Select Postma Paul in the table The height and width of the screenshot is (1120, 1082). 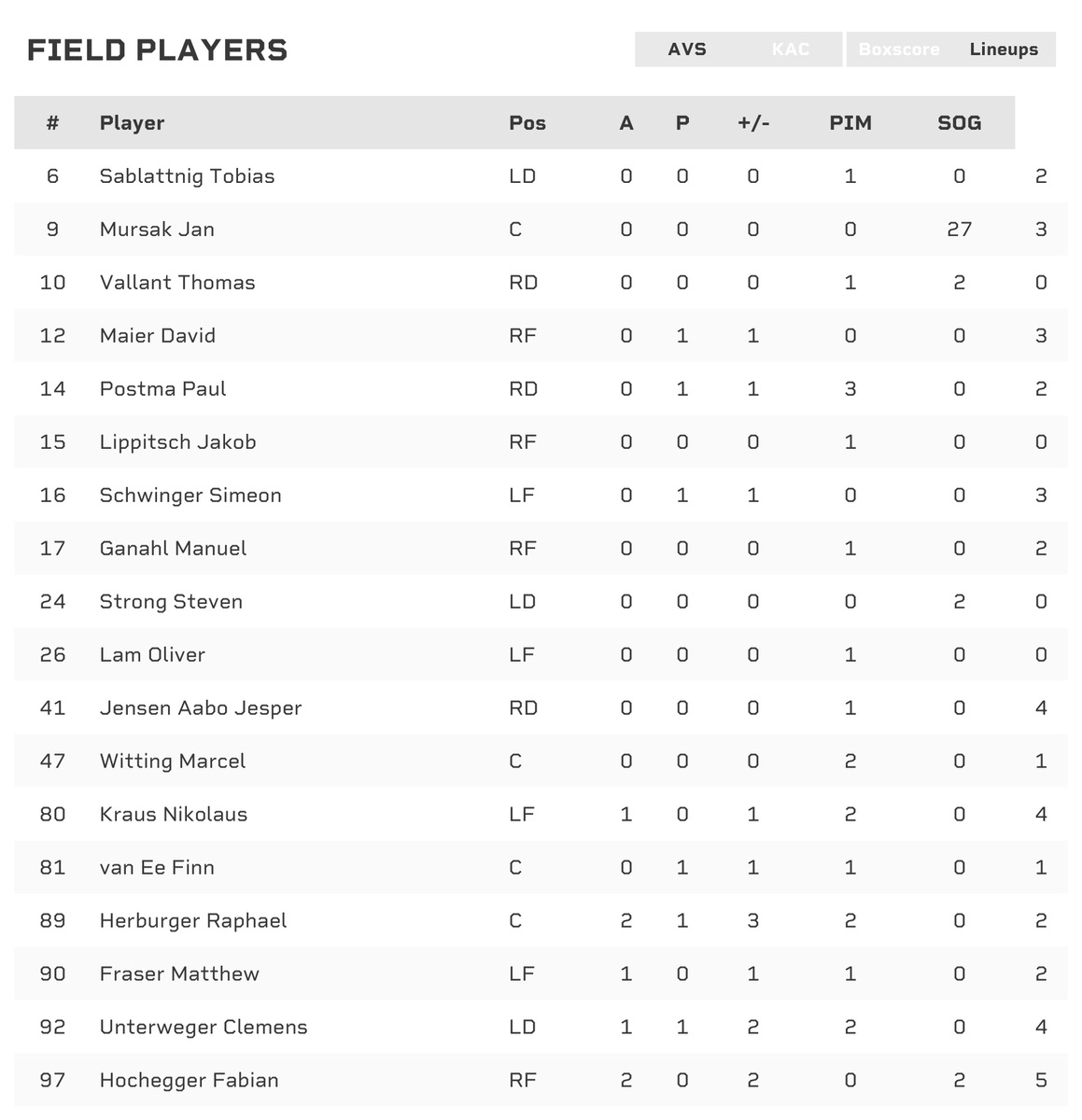coord(162,389)
